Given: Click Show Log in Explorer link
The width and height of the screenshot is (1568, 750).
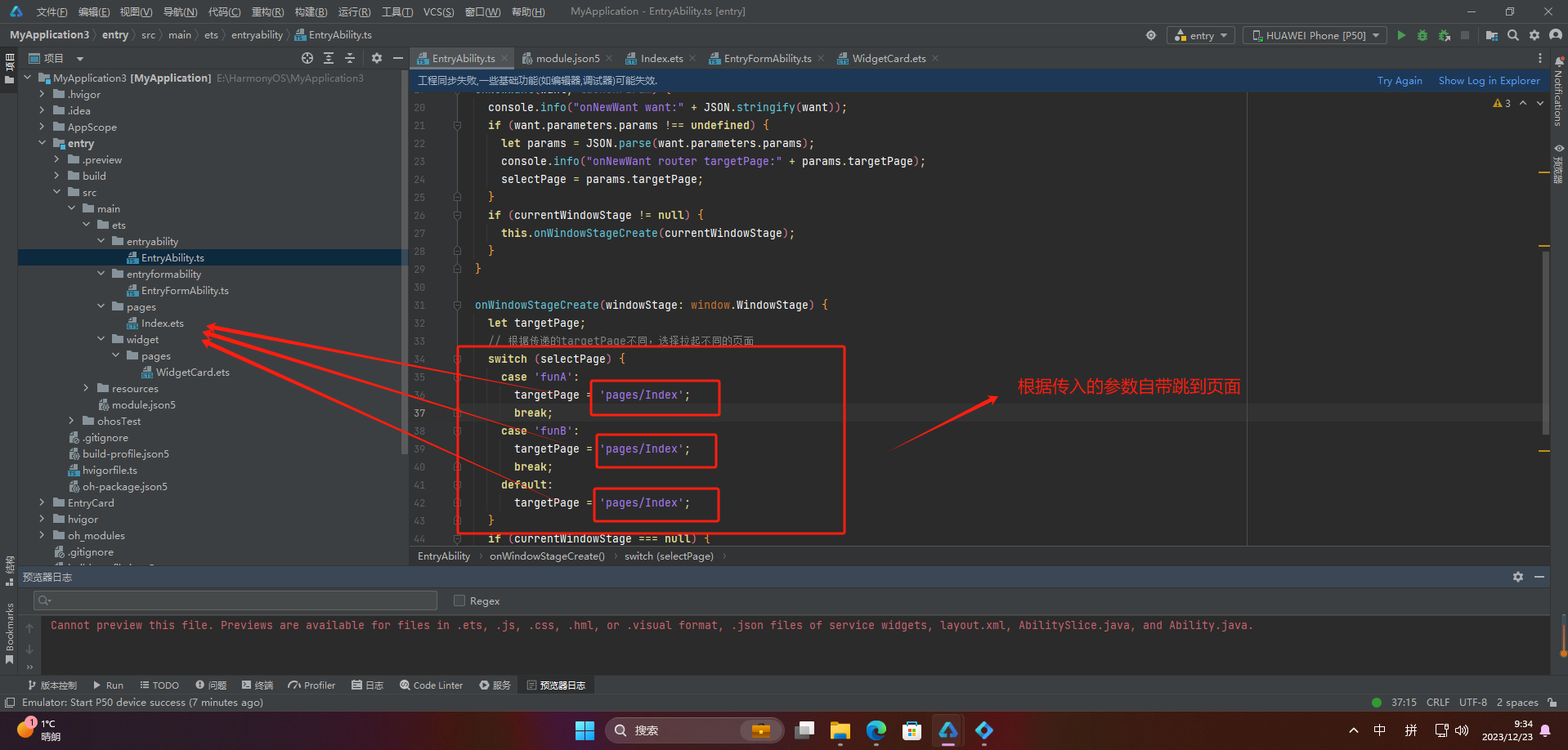Looking at the screenshot, I should click(x=1489, y=80).
